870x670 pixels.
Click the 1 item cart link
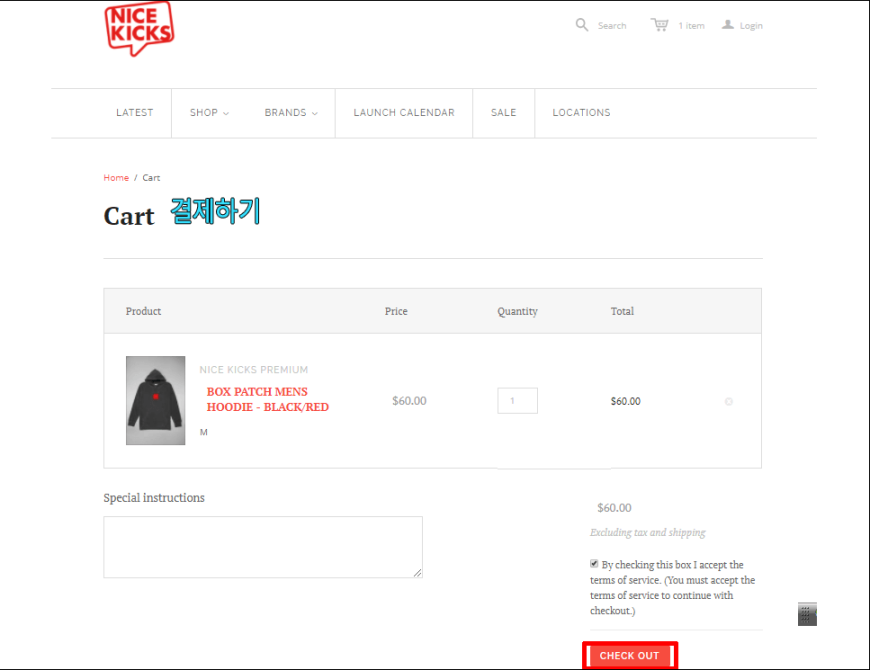[x=691, y=26]
